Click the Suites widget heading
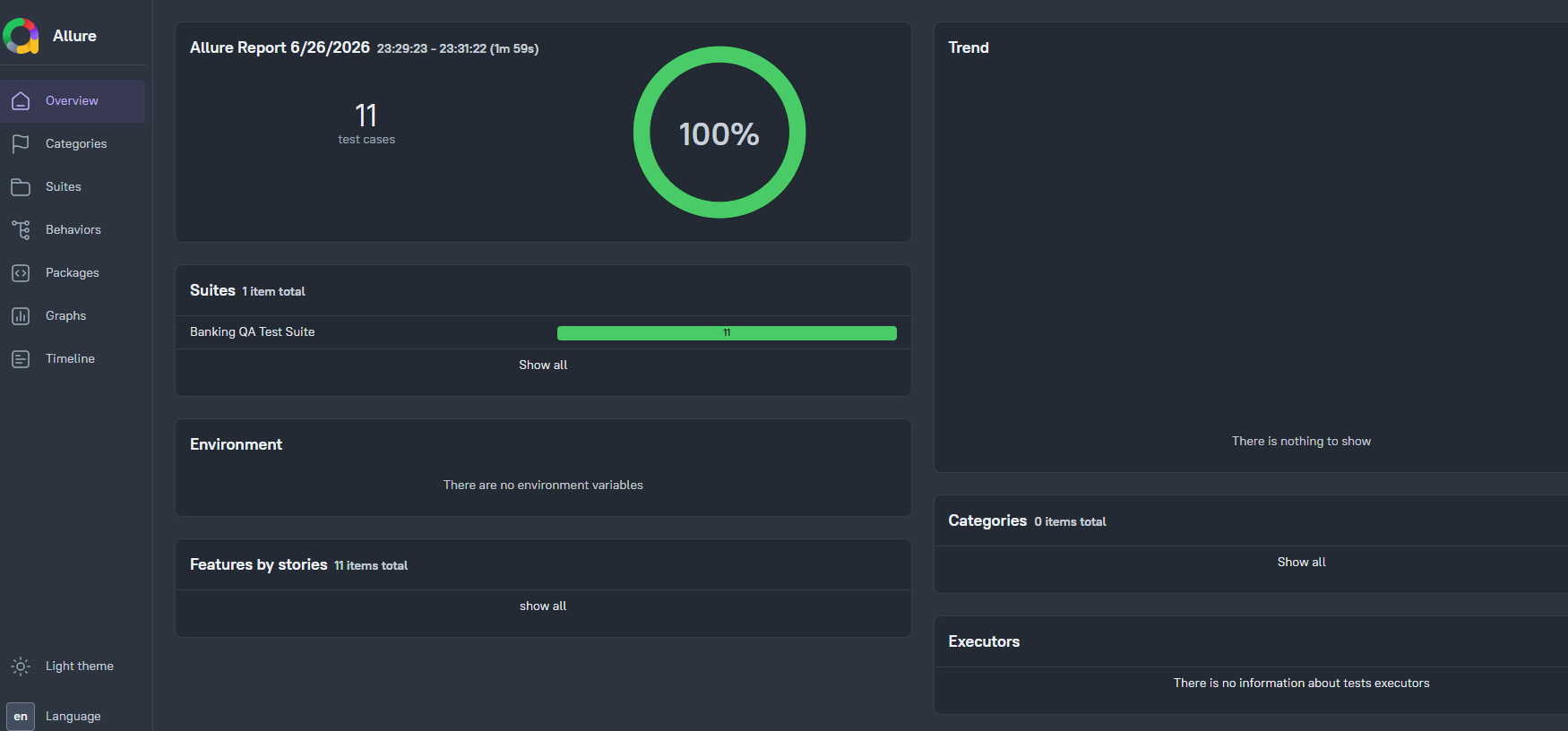1568x731 pixels. tap(212, 291)
